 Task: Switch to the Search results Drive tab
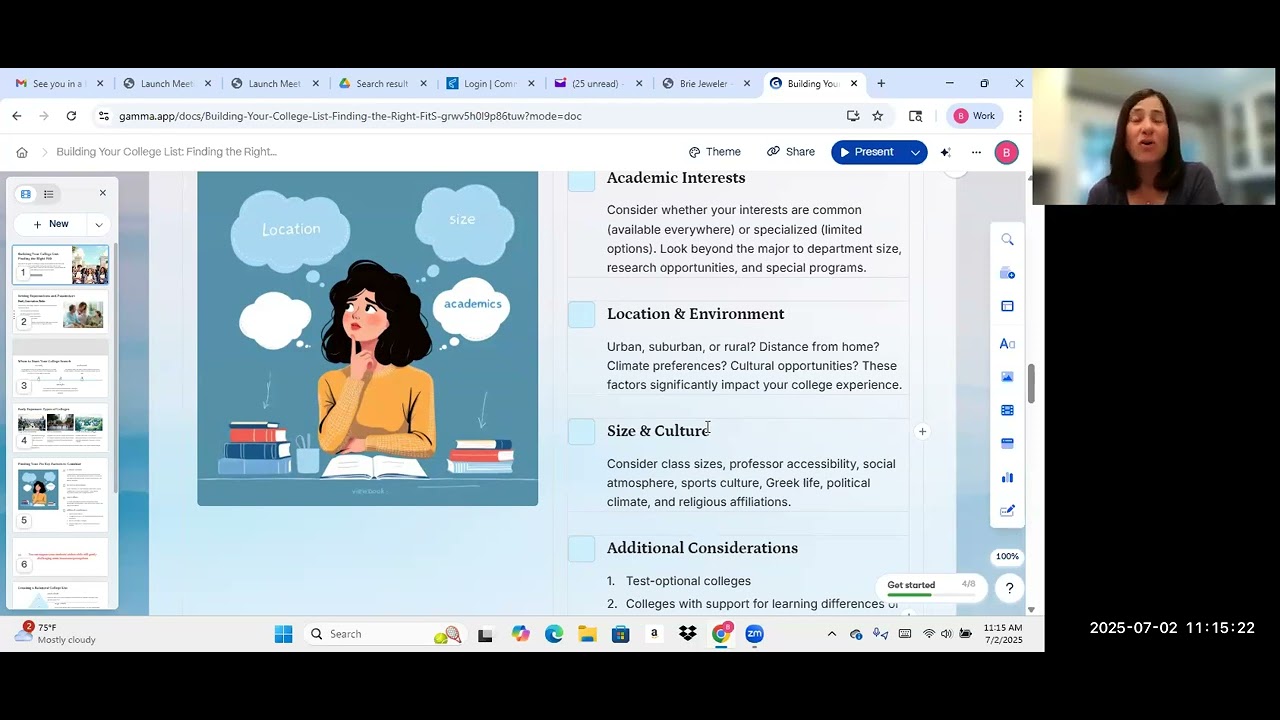point(382,84)
